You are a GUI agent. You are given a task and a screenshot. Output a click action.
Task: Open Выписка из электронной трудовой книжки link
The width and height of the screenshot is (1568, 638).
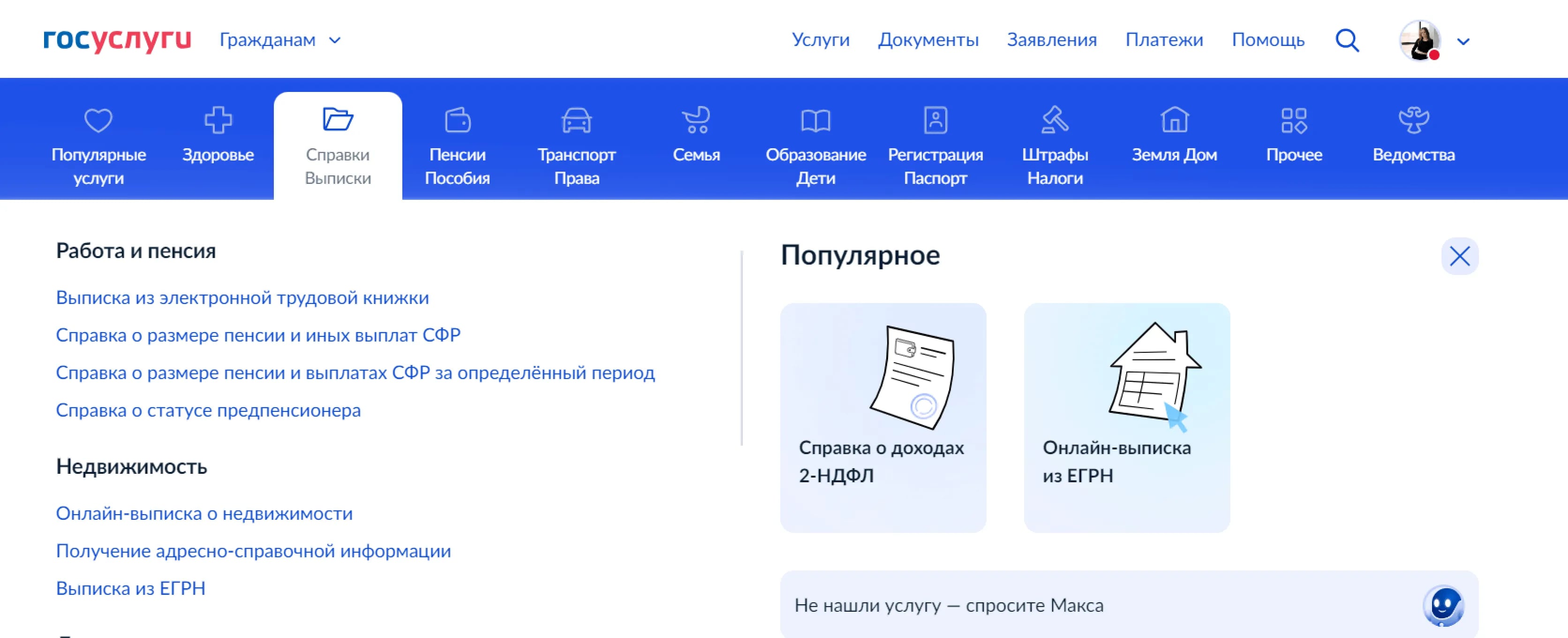click(242, 298)
